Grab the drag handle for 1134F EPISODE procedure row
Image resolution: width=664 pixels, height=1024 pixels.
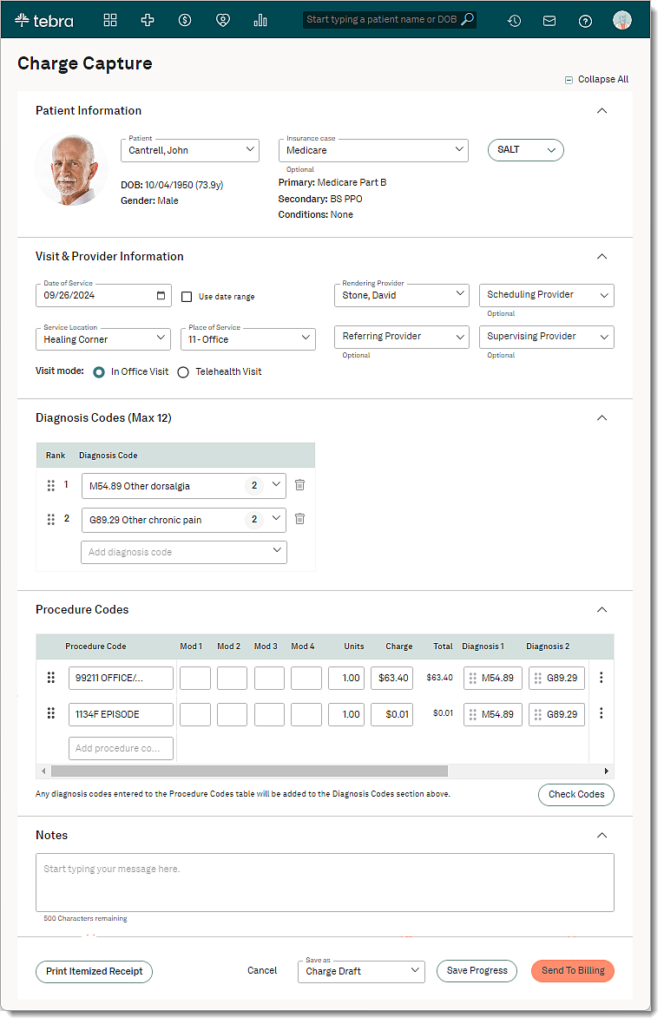pos(51,713)
